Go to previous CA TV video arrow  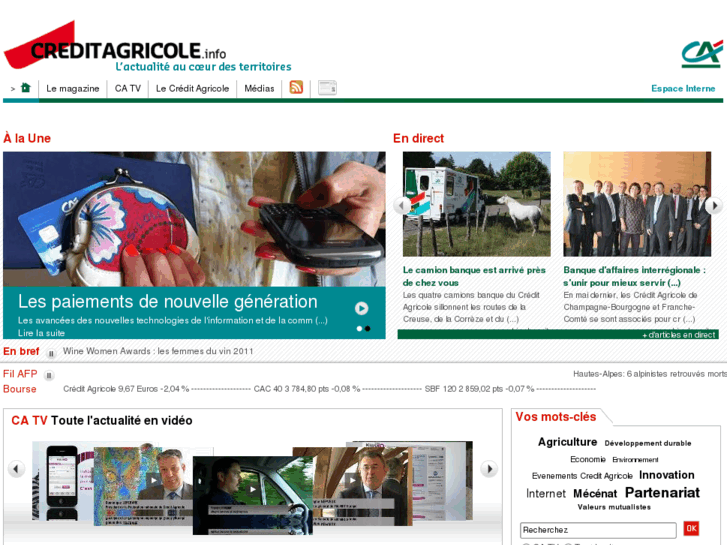(x=16, y=468)
